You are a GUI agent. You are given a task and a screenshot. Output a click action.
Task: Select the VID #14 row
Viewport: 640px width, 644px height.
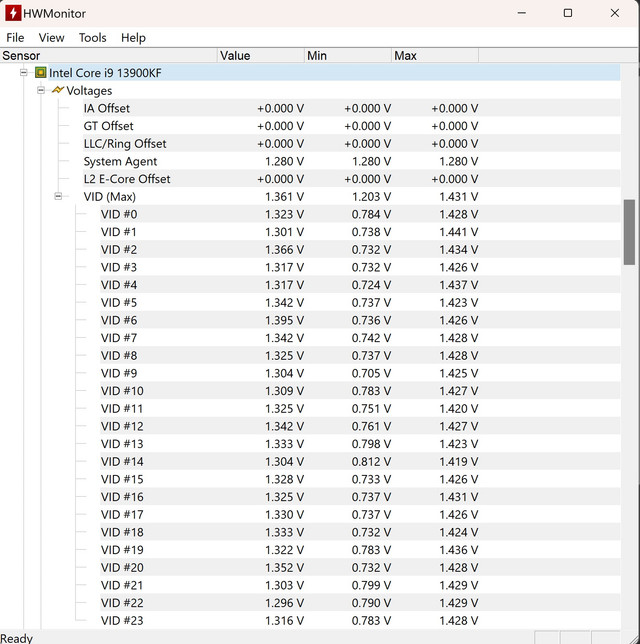click(x=360, y=461)
